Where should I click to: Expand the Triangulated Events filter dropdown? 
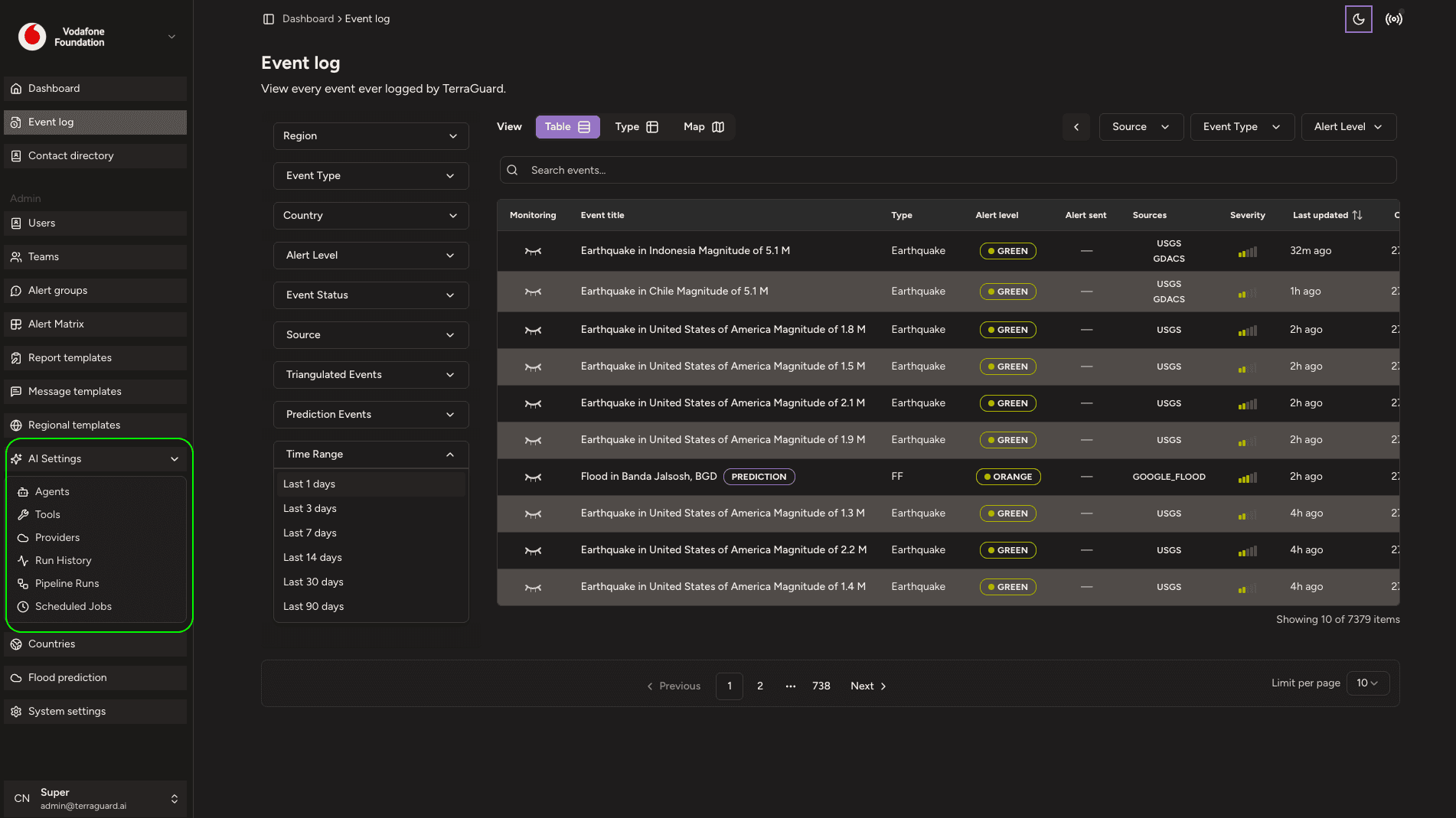click(x=371, y=375)
